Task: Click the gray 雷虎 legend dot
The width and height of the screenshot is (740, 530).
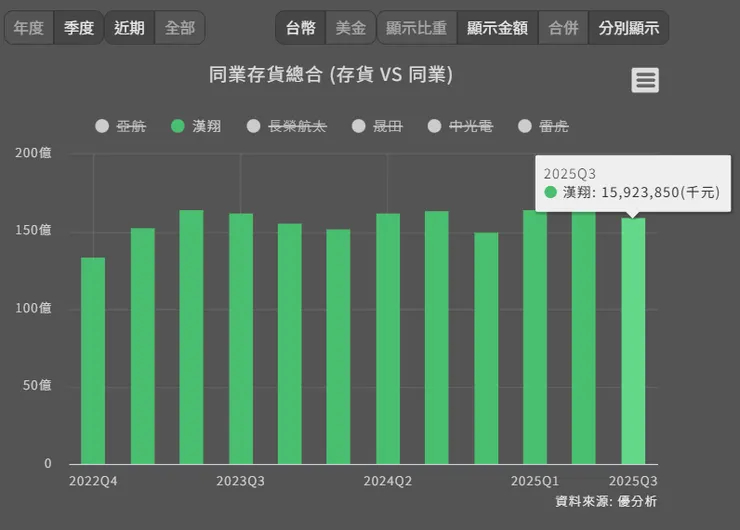Action: pyautogui.click(x=525, y=126)
